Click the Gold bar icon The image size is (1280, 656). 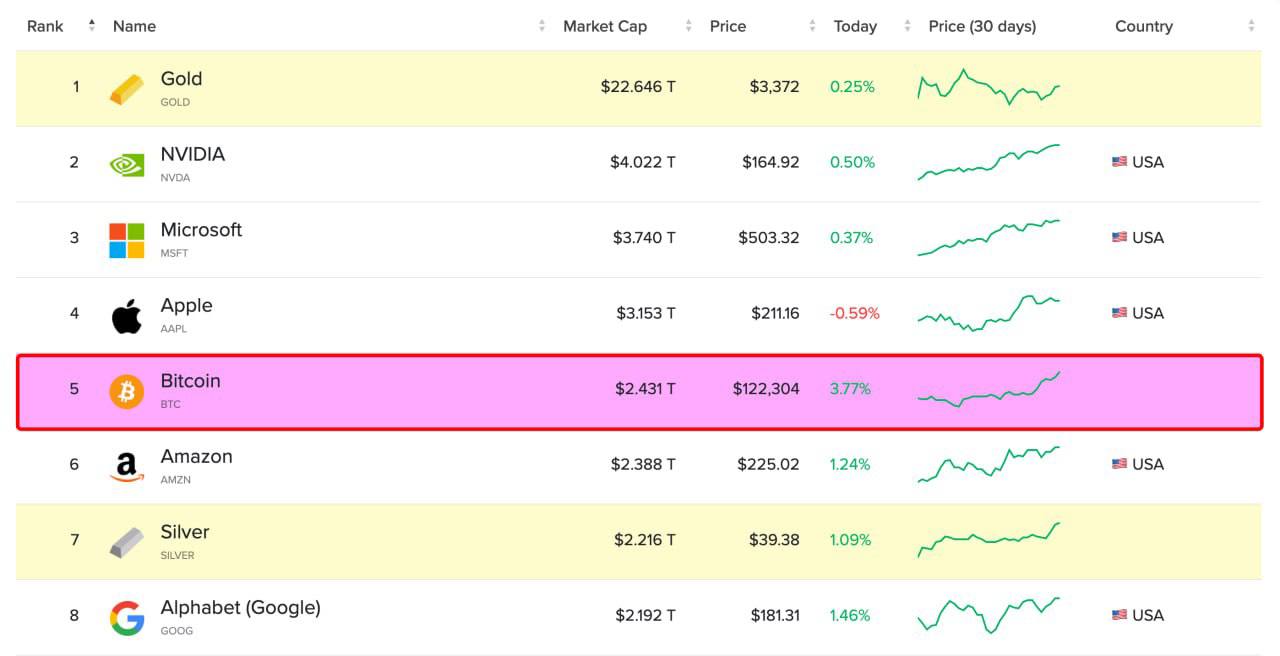click(127, 89)
